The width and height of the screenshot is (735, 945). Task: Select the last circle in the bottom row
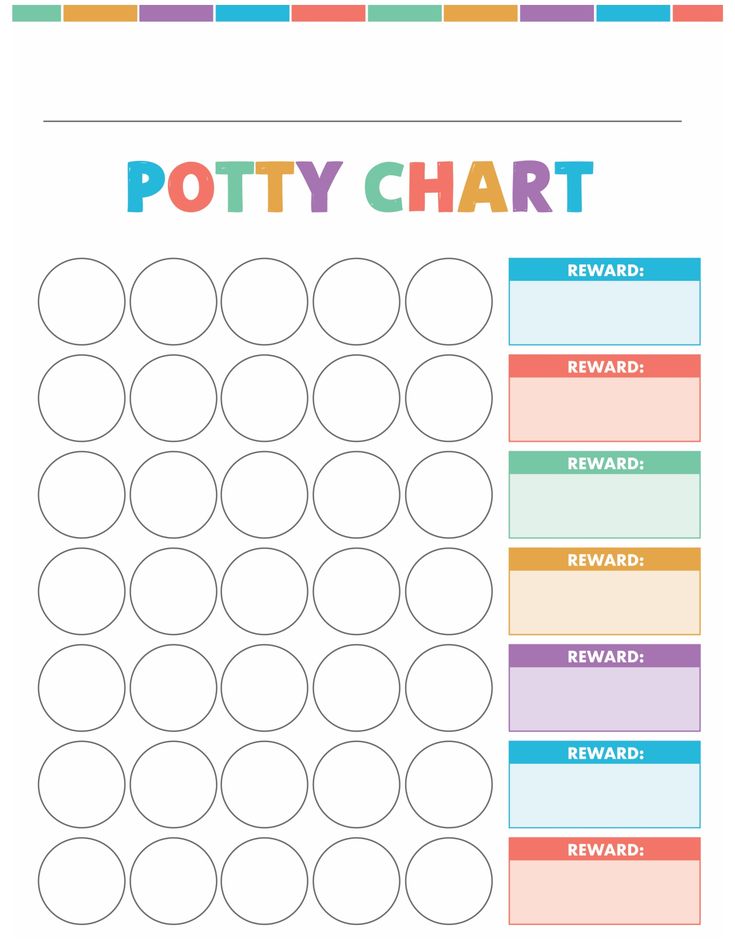coord(449,881)
